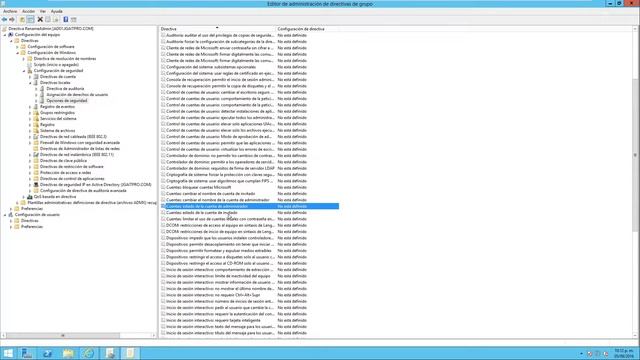The image size is (640, 360).
Task: Toggle the Show/Hide console tree icon
Action: pos(31,20)
